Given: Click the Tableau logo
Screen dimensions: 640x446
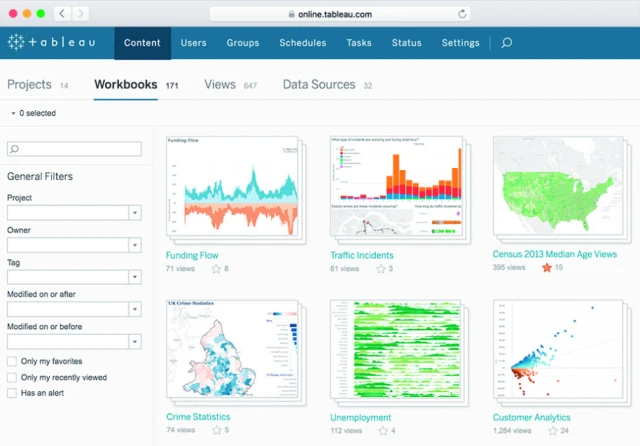Looking at the screenshot, I should coord(52,42).
